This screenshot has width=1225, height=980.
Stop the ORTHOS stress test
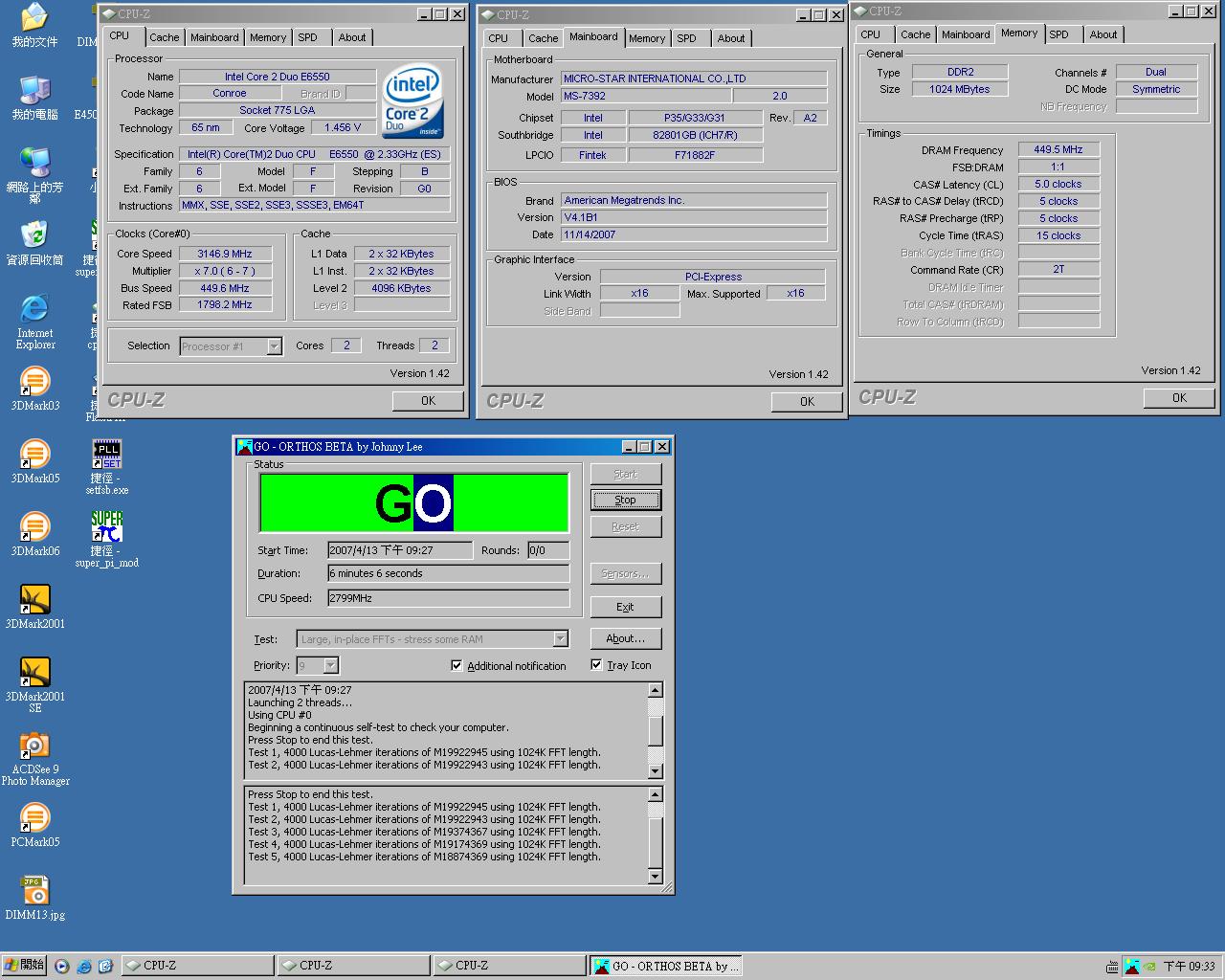(x=625, y=500)
